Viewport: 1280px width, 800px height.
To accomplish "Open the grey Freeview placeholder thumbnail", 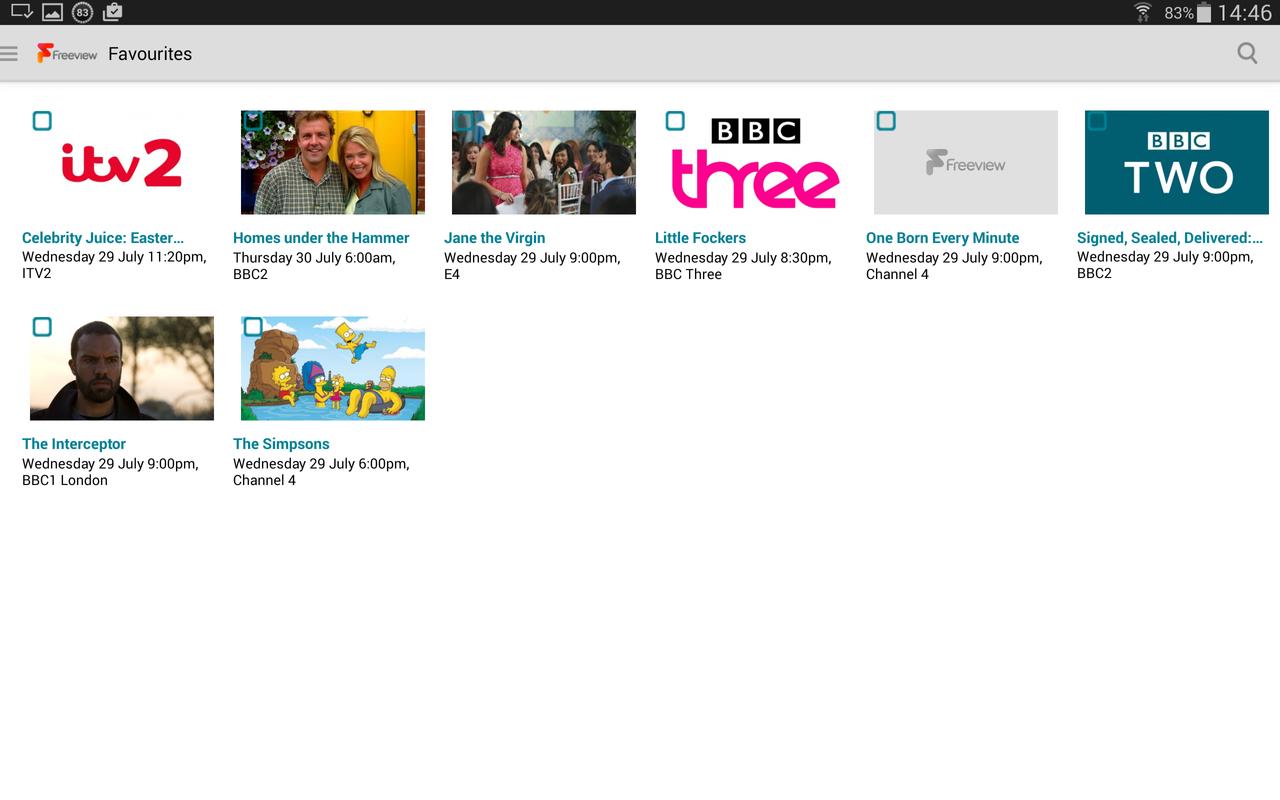I will (x=966, y=162).
